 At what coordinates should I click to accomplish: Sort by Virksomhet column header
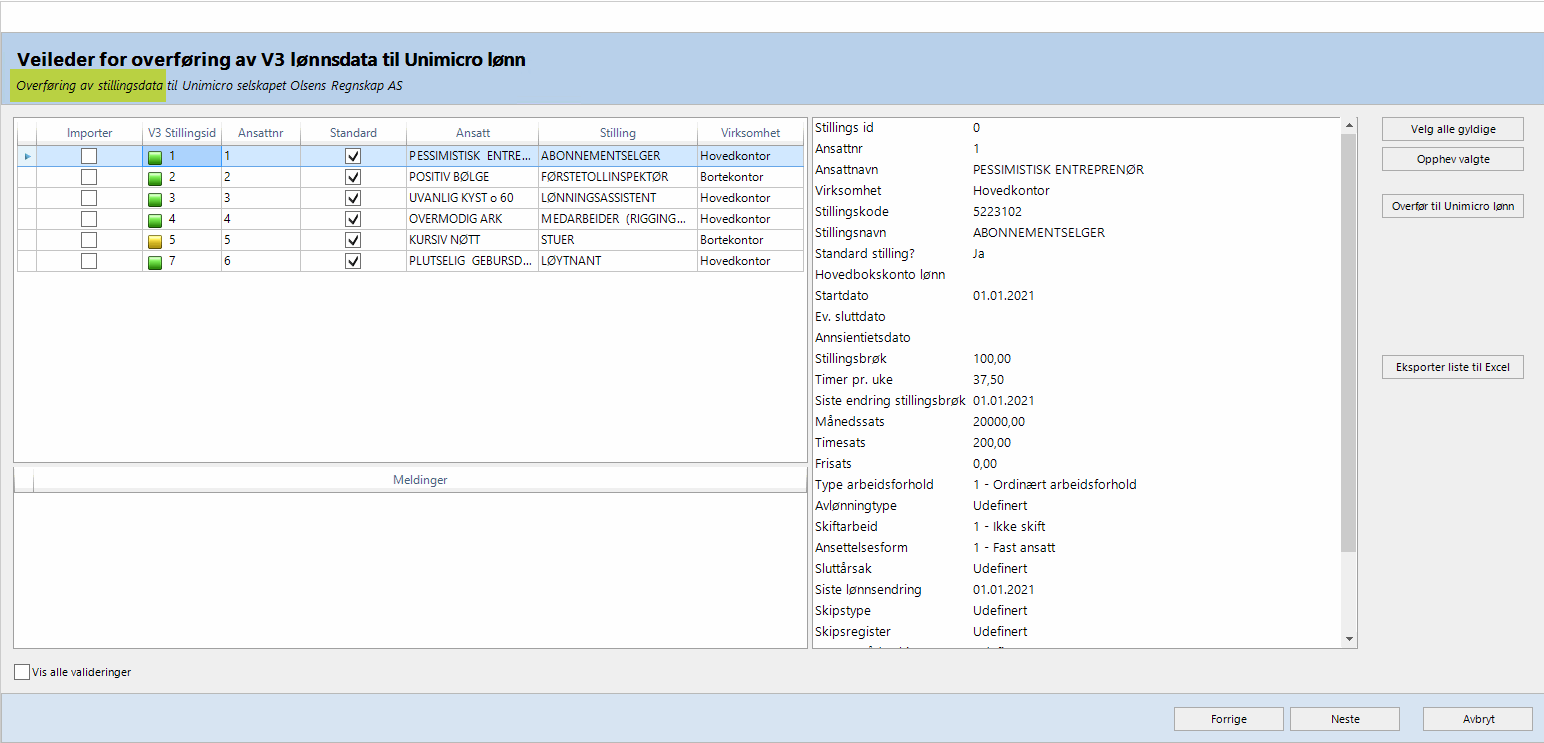coord(750,133)
